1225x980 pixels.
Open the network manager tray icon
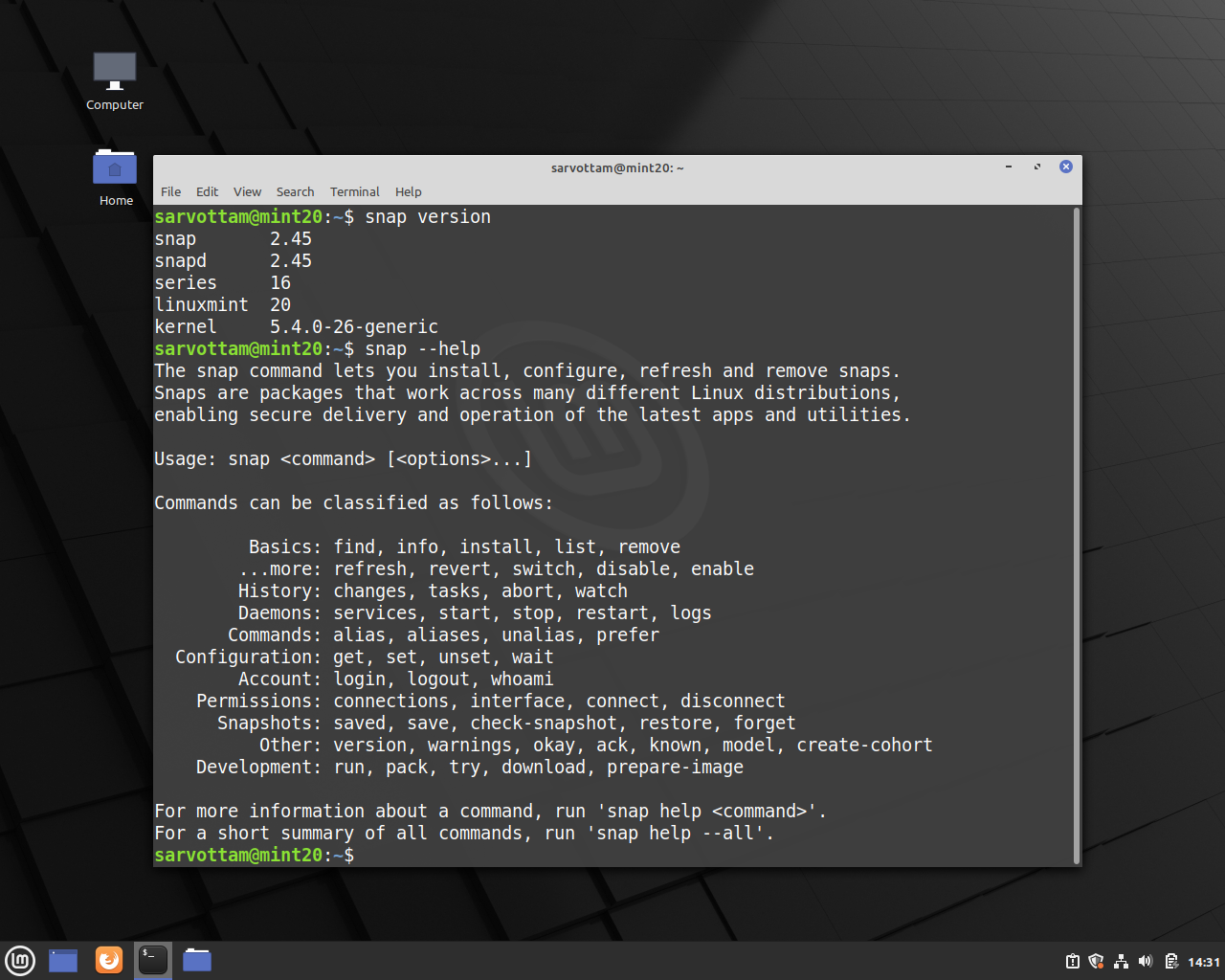1121,960
